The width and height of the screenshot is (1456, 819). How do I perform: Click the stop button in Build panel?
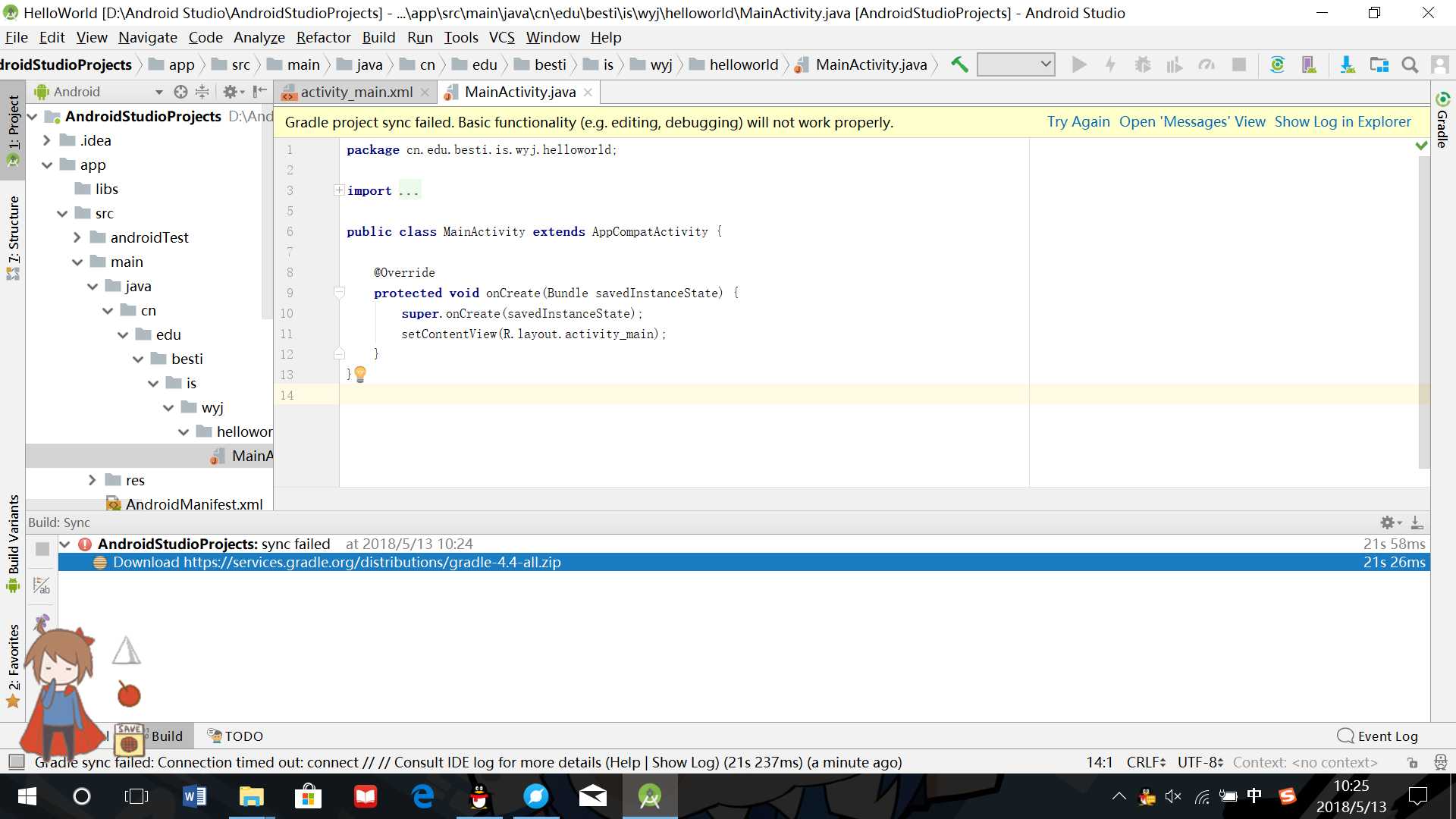pos(42,548)
